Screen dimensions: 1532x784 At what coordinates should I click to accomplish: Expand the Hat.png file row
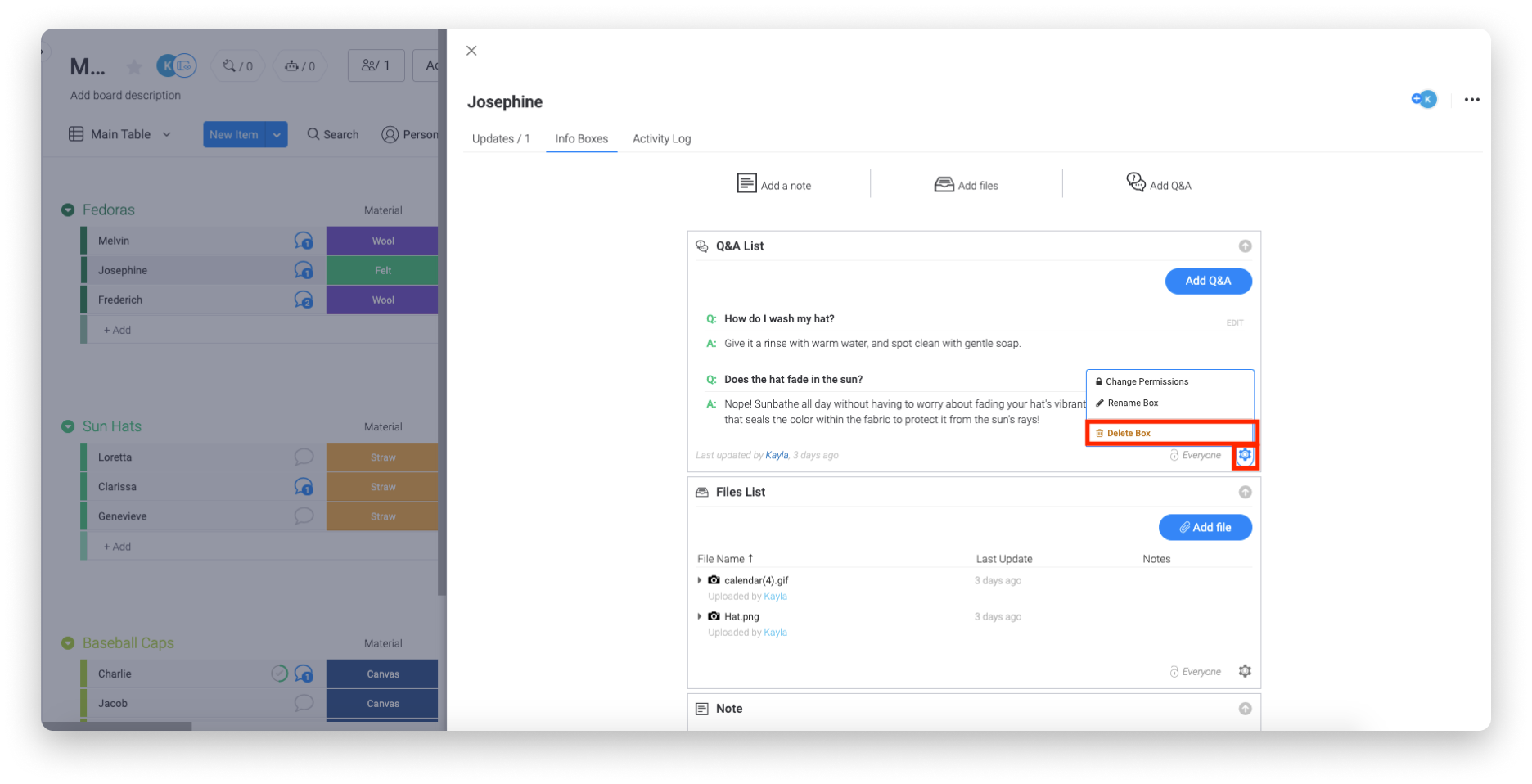pos(700,616)
